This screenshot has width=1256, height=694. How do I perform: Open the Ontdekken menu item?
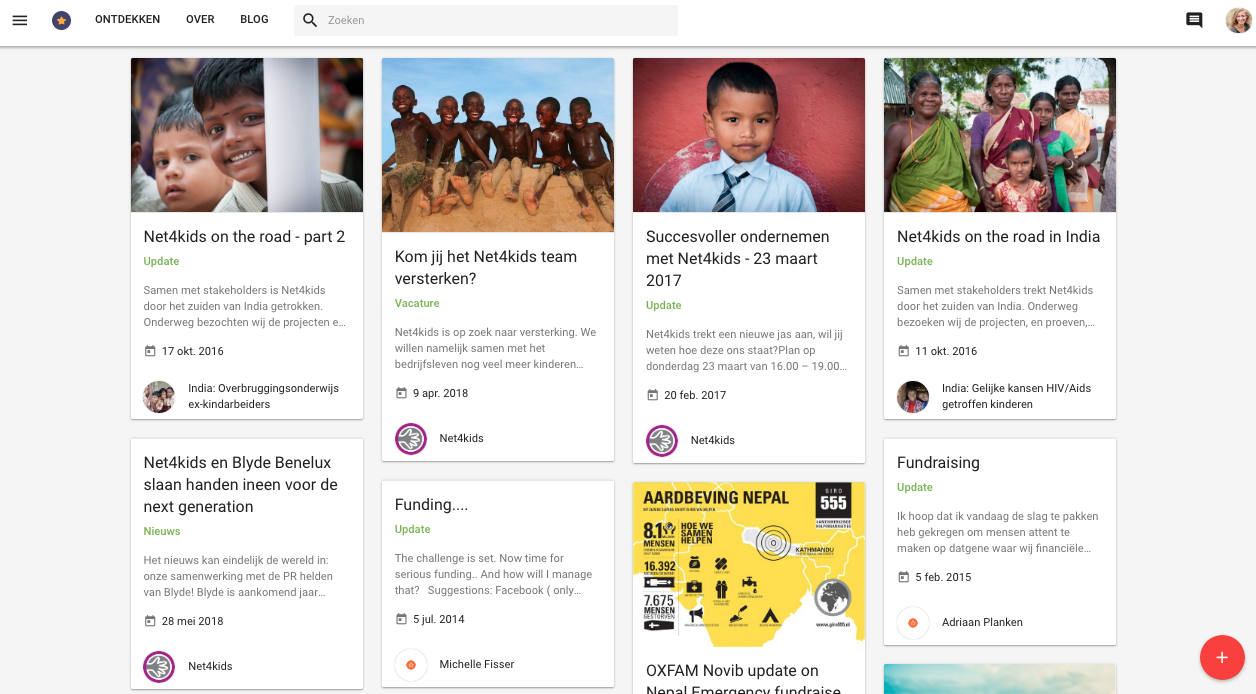coord(128,20)
